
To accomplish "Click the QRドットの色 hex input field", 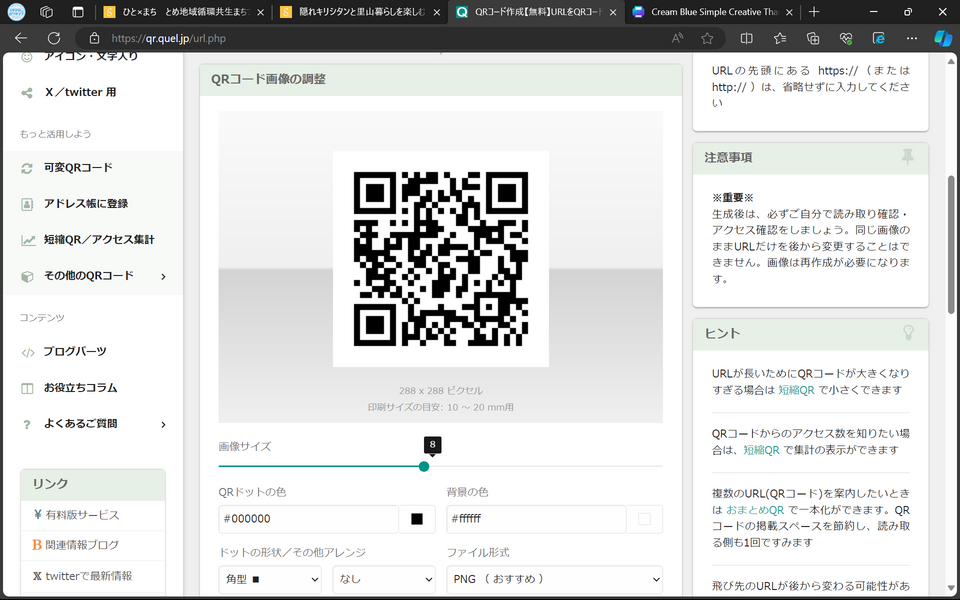I will point(307,519).
